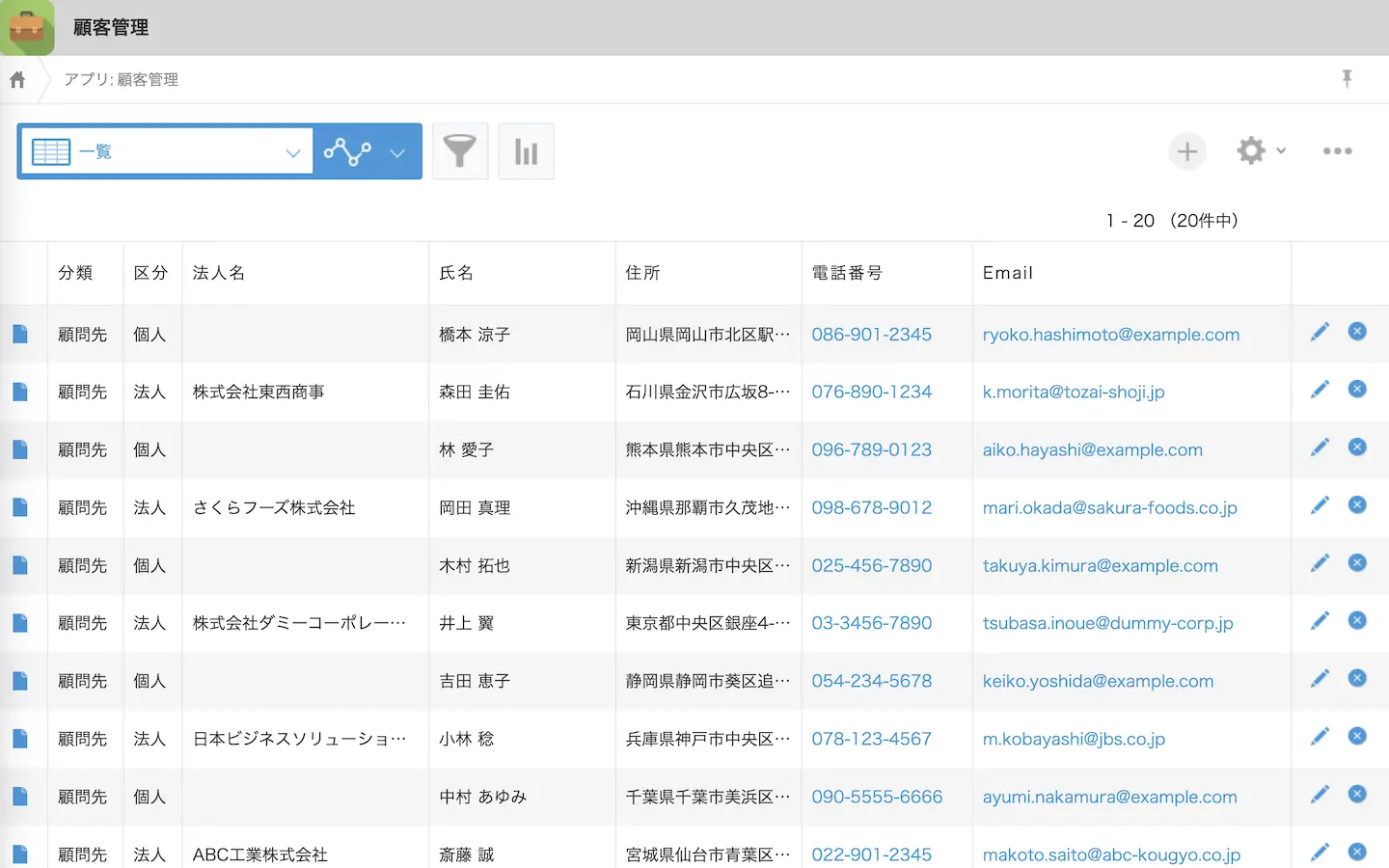Click the plus icon to add record
Image resolution: width=1389 pixels, height=868 pixels.
click(1187, 151)
